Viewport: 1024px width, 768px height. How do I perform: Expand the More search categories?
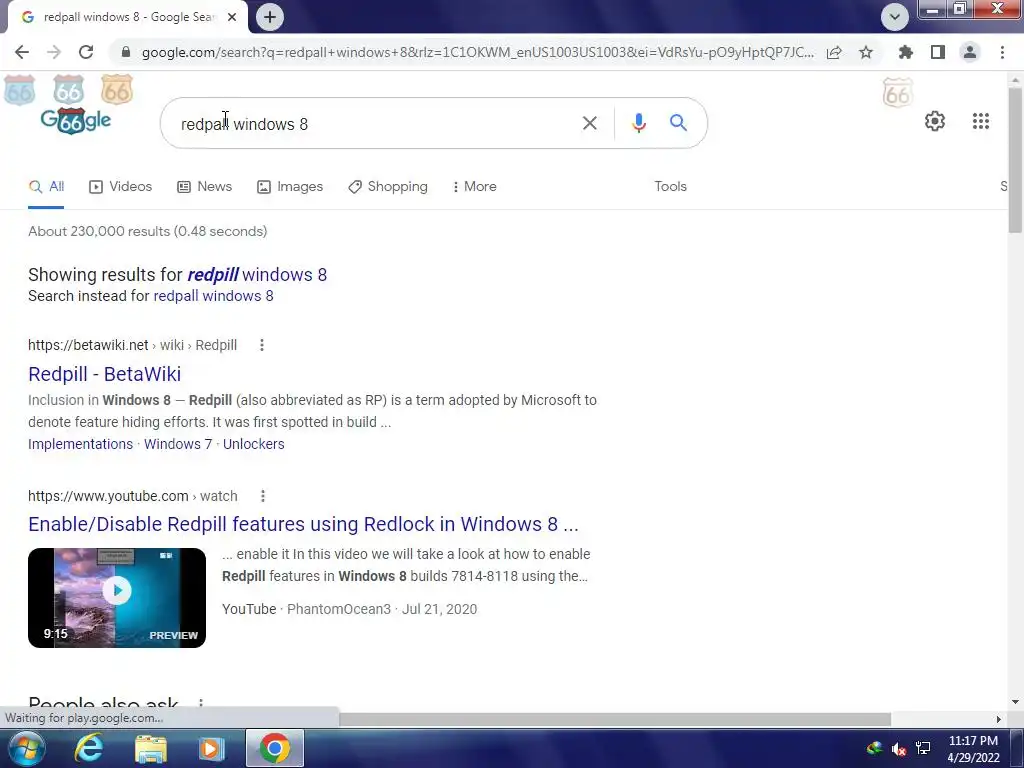[x=475, y=187]
